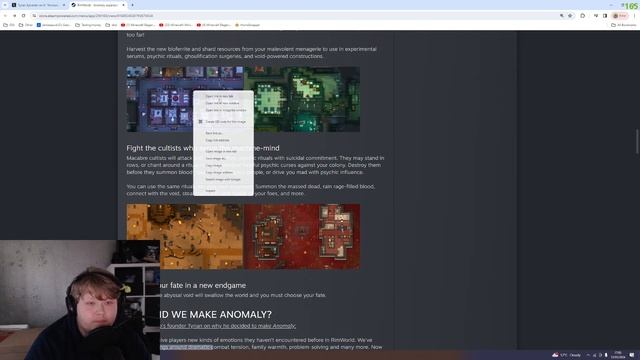Click the orange cultist ritual screenshot thumbnail

pos(184,236)
